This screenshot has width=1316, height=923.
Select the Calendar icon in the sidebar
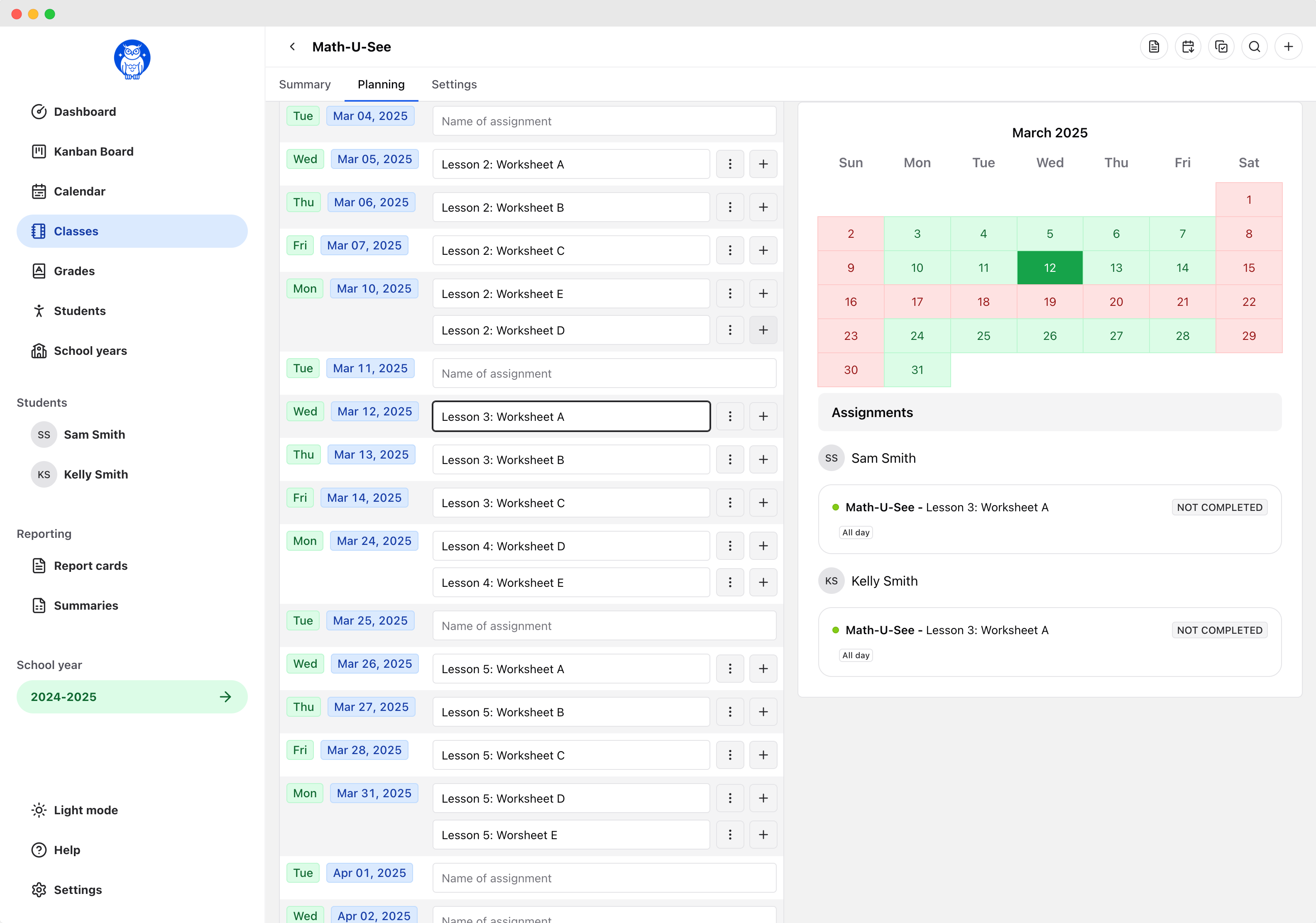(x=39, y=191)
